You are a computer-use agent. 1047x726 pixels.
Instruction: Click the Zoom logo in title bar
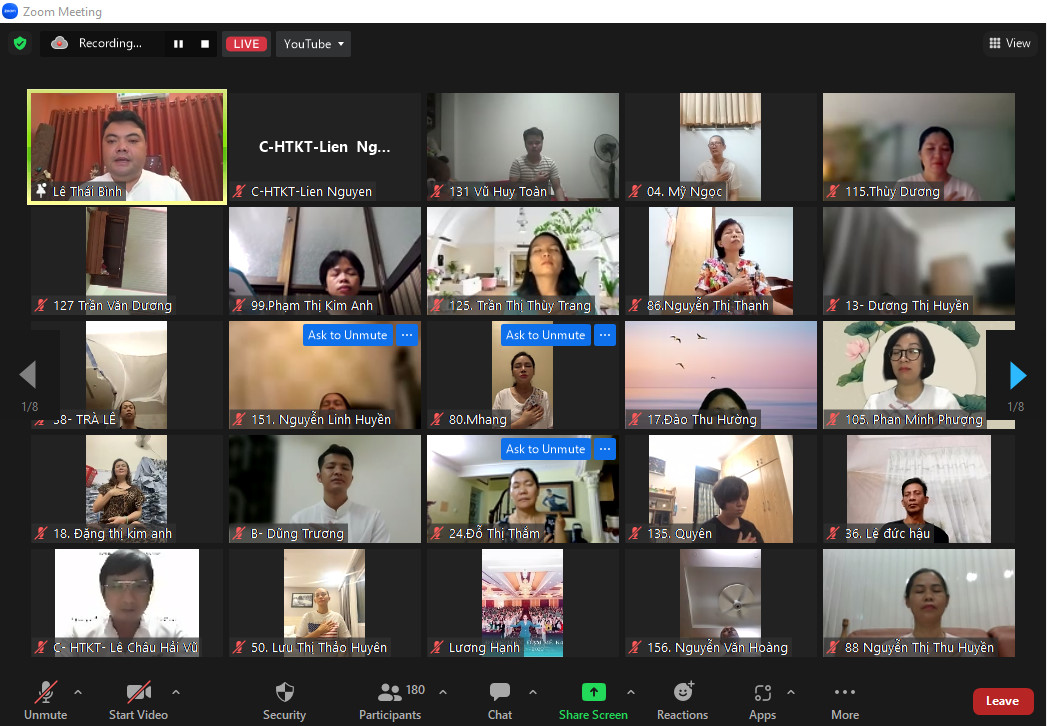(10, 11)
